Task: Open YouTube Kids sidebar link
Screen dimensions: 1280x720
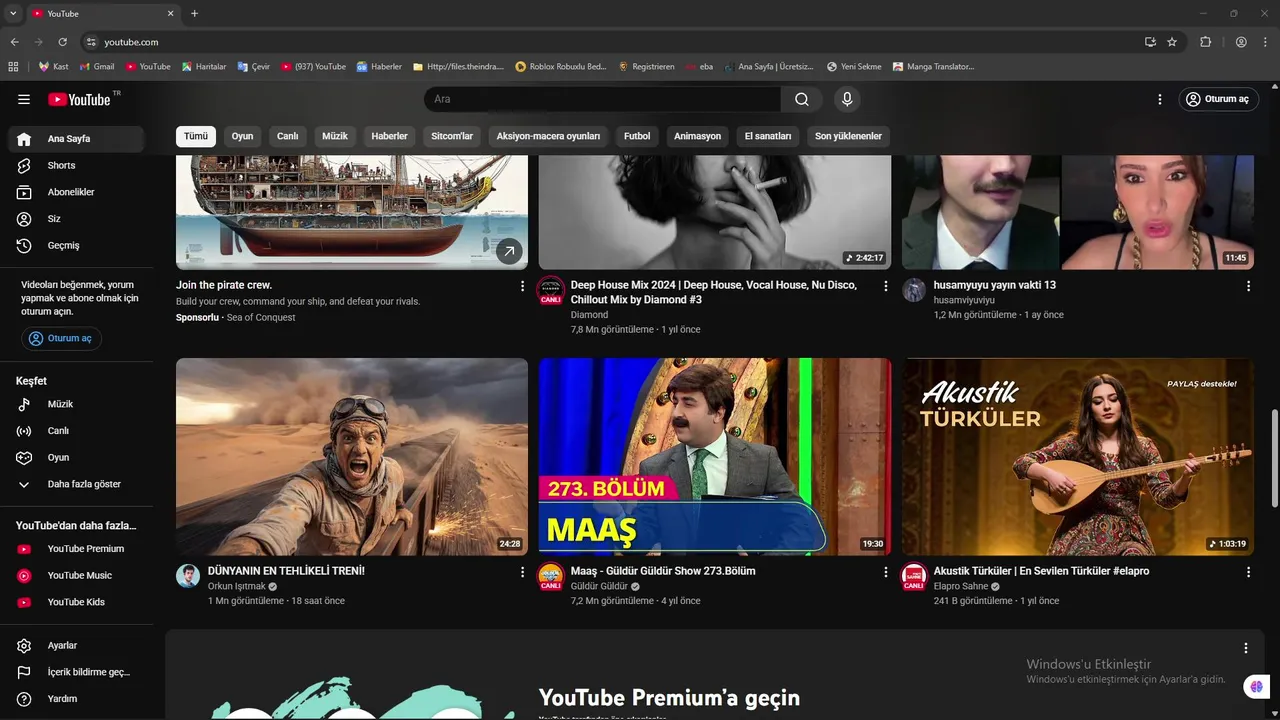Action: pyautogui.click(x=76, y=602)
